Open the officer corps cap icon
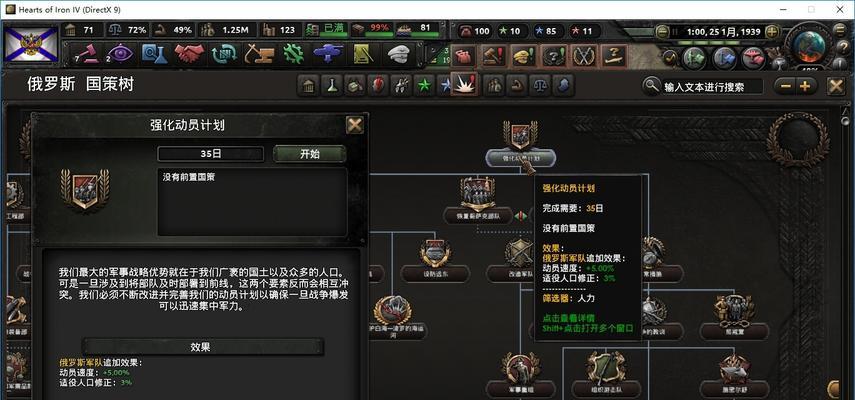The width and height of the screenshot is (855, 400). click(399, 54)
